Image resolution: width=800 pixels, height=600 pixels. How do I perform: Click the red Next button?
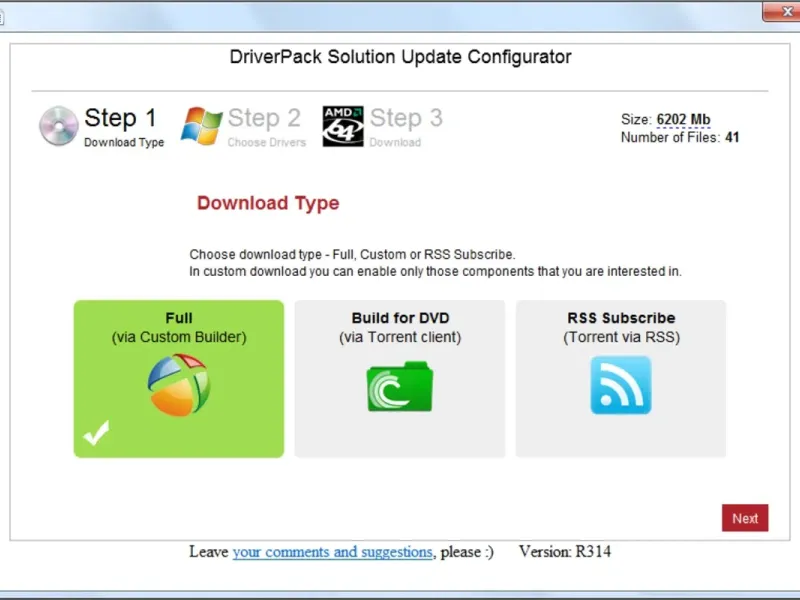tap(745, 518)
